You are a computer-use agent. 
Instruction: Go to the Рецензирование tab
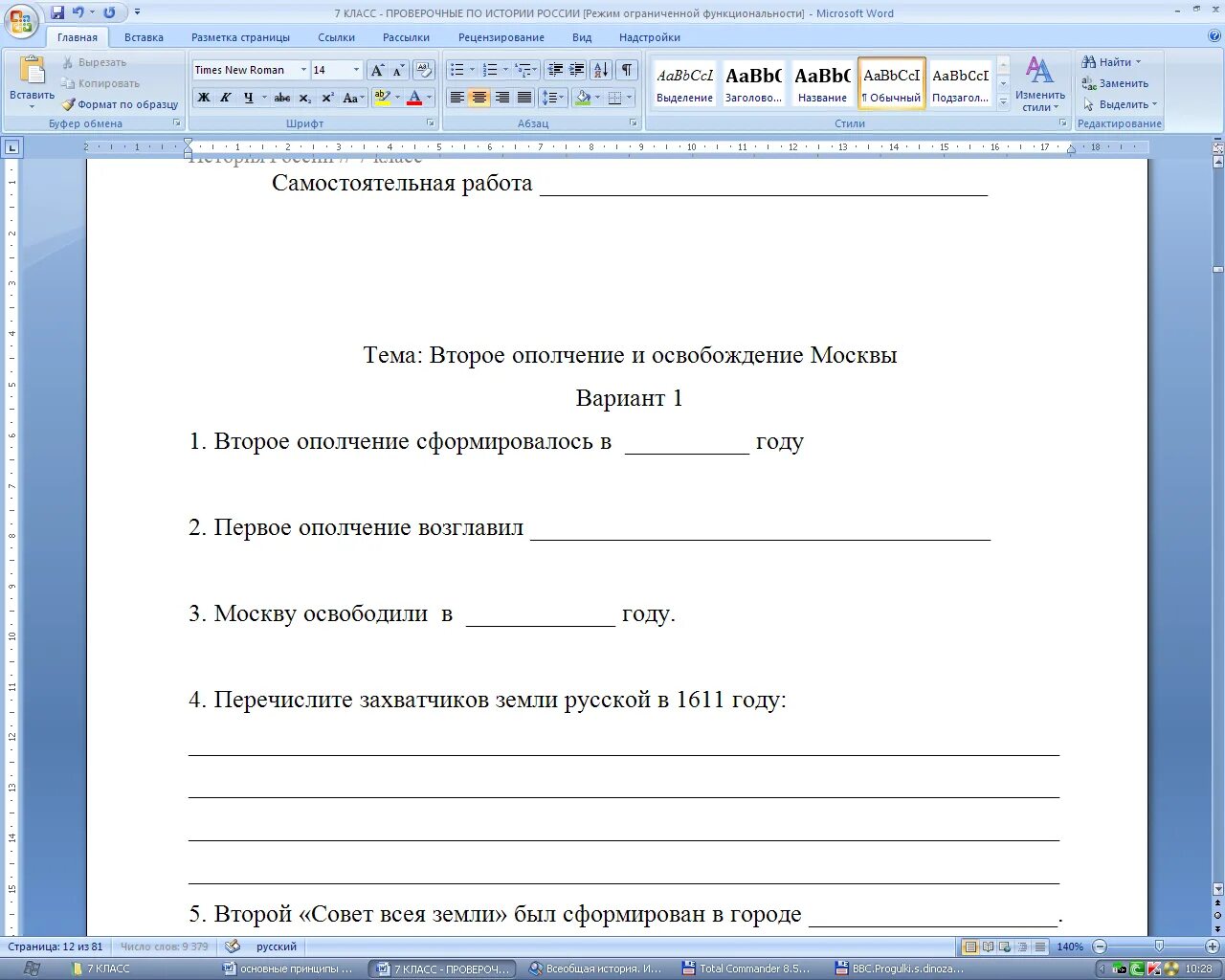pos(501,37)
